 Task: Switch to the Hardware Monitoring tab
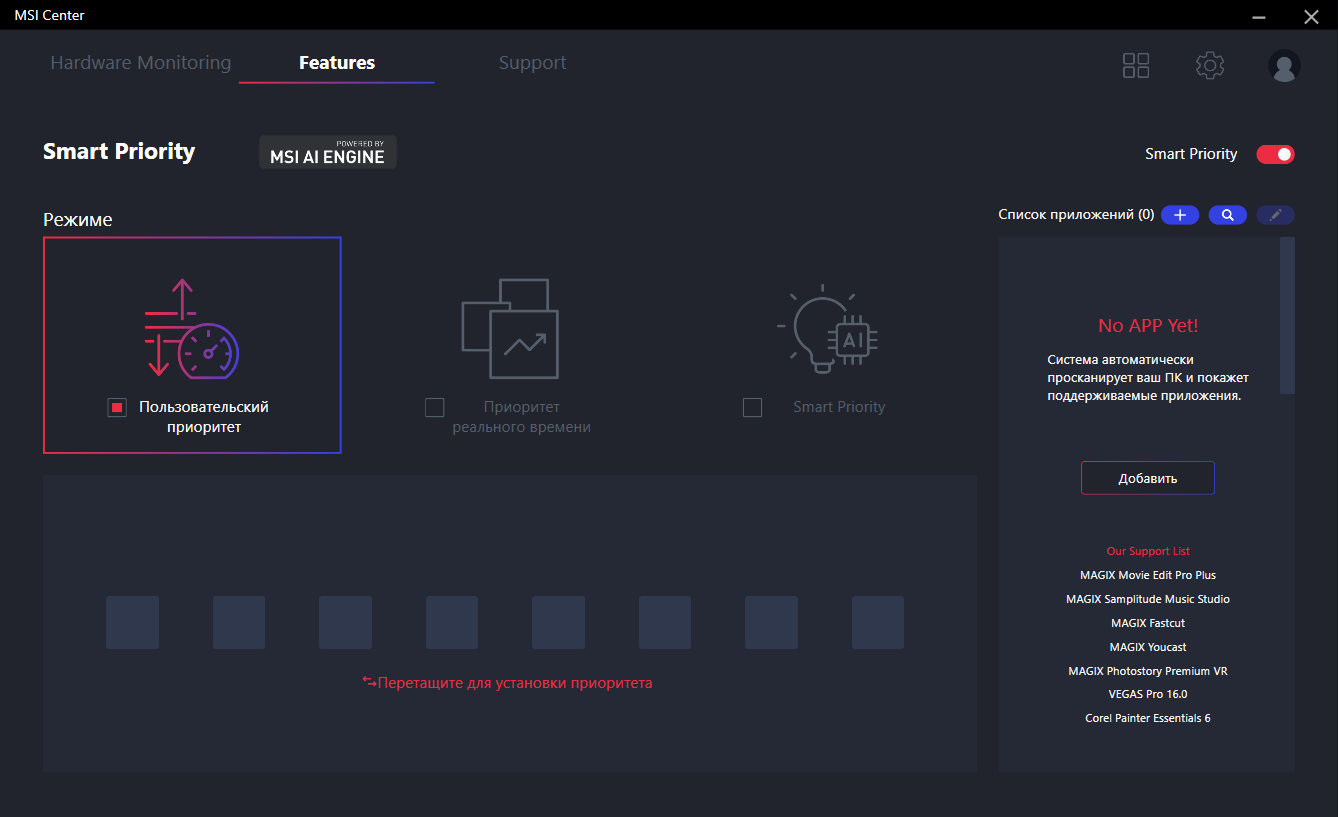[x=141, y=62]
